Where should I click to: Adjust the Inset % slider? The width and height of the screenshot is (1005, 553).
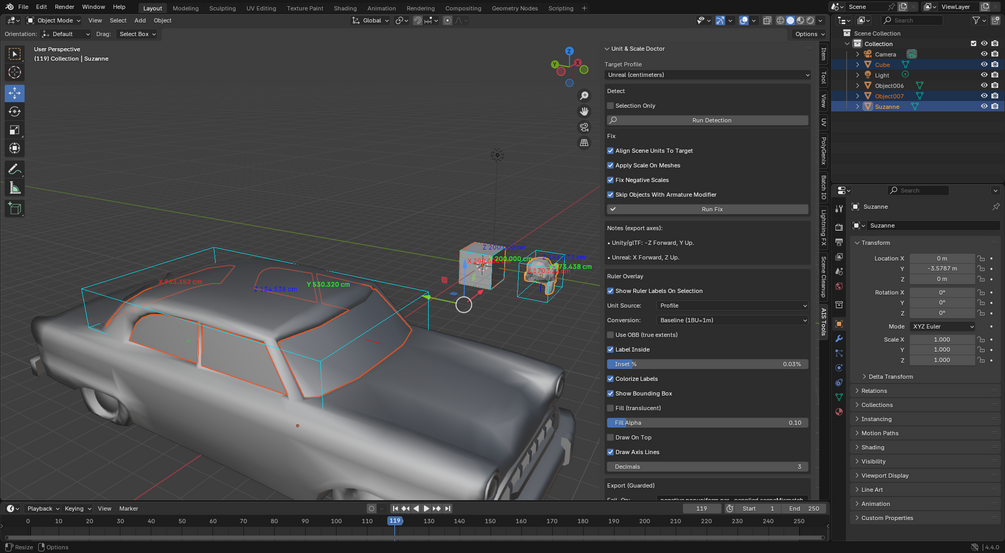(x=708, y=364)
